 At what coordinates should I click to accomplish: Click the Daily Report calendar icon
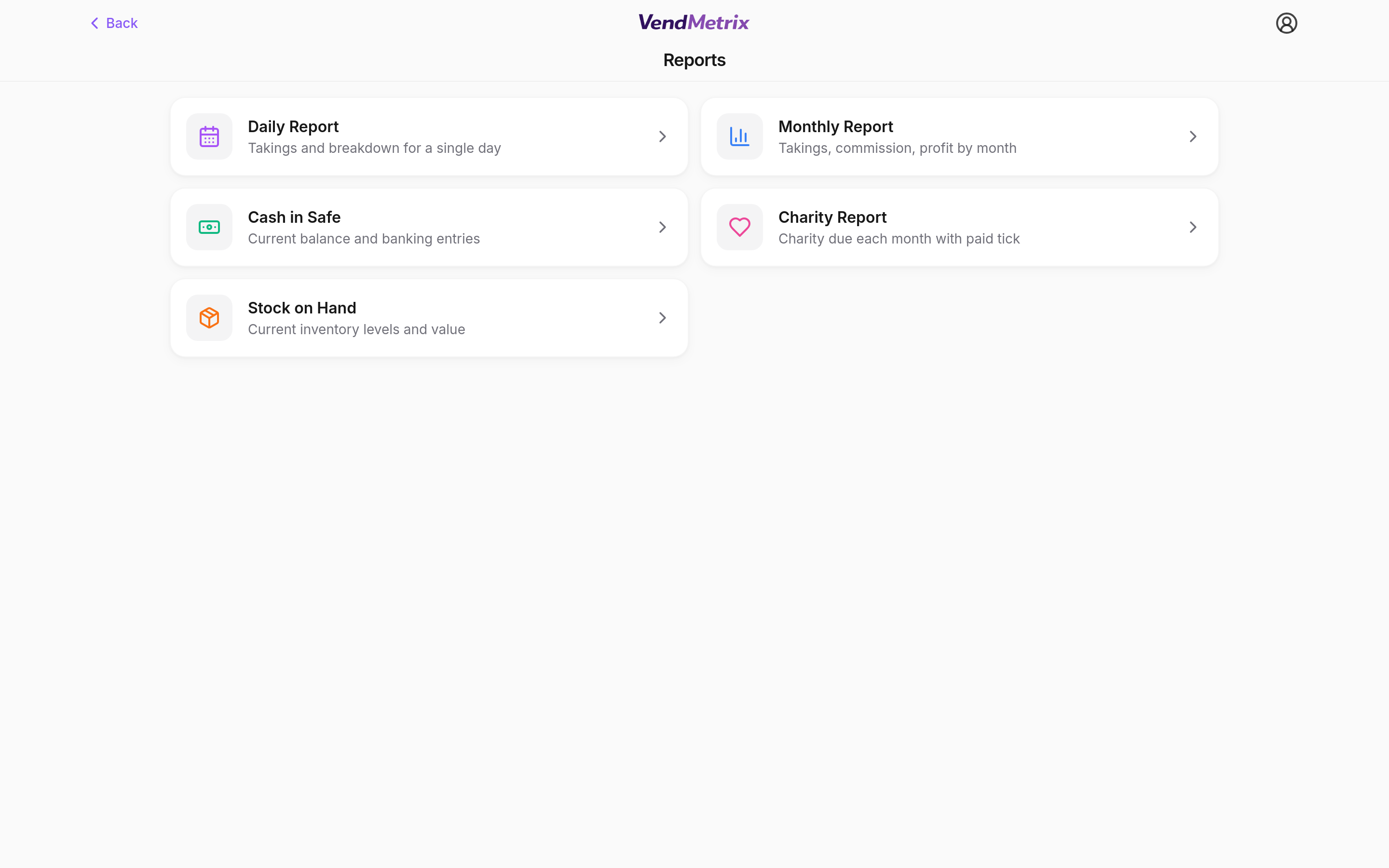pos(209,136)
